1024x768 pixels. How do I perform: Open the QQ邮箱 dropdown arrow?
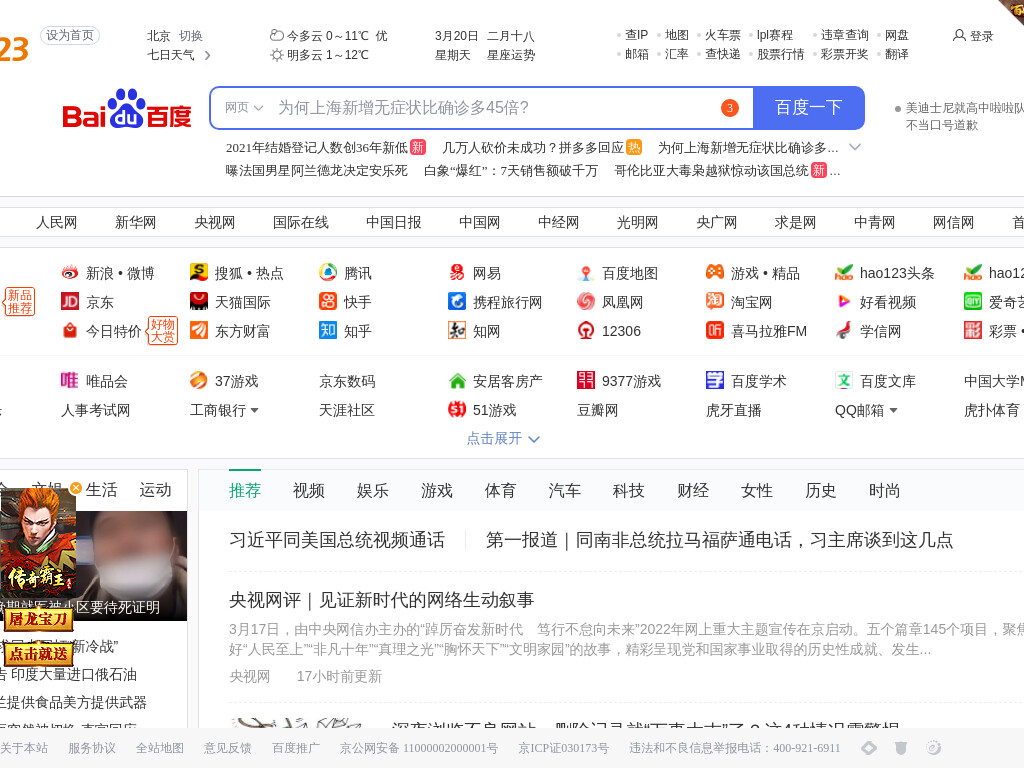[893, 411]
